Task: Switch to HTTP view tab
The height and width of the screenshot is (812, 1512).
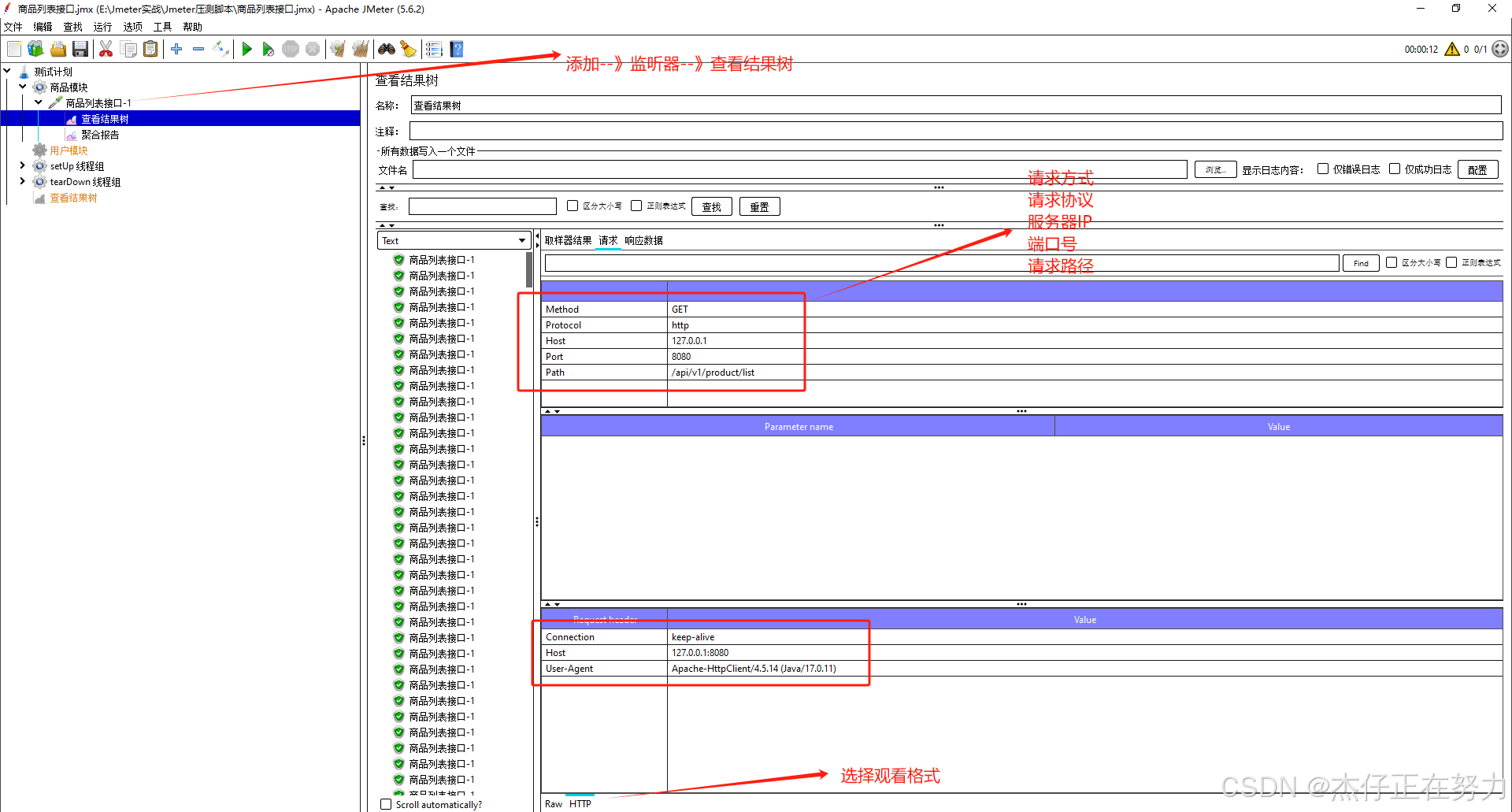Action: click(580, 803)
